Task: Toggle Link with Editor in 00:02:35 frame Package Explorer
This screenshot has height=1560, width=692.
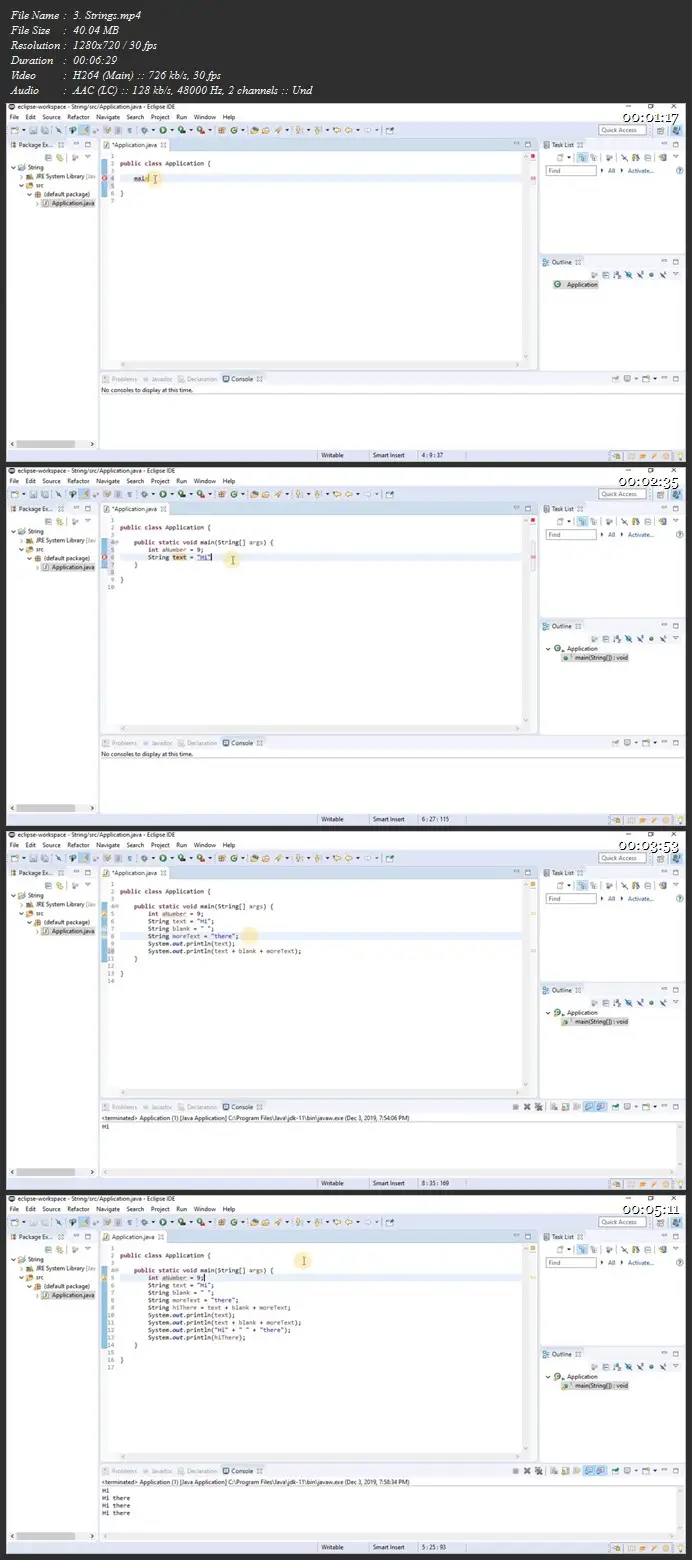Action: coord(59,521)
